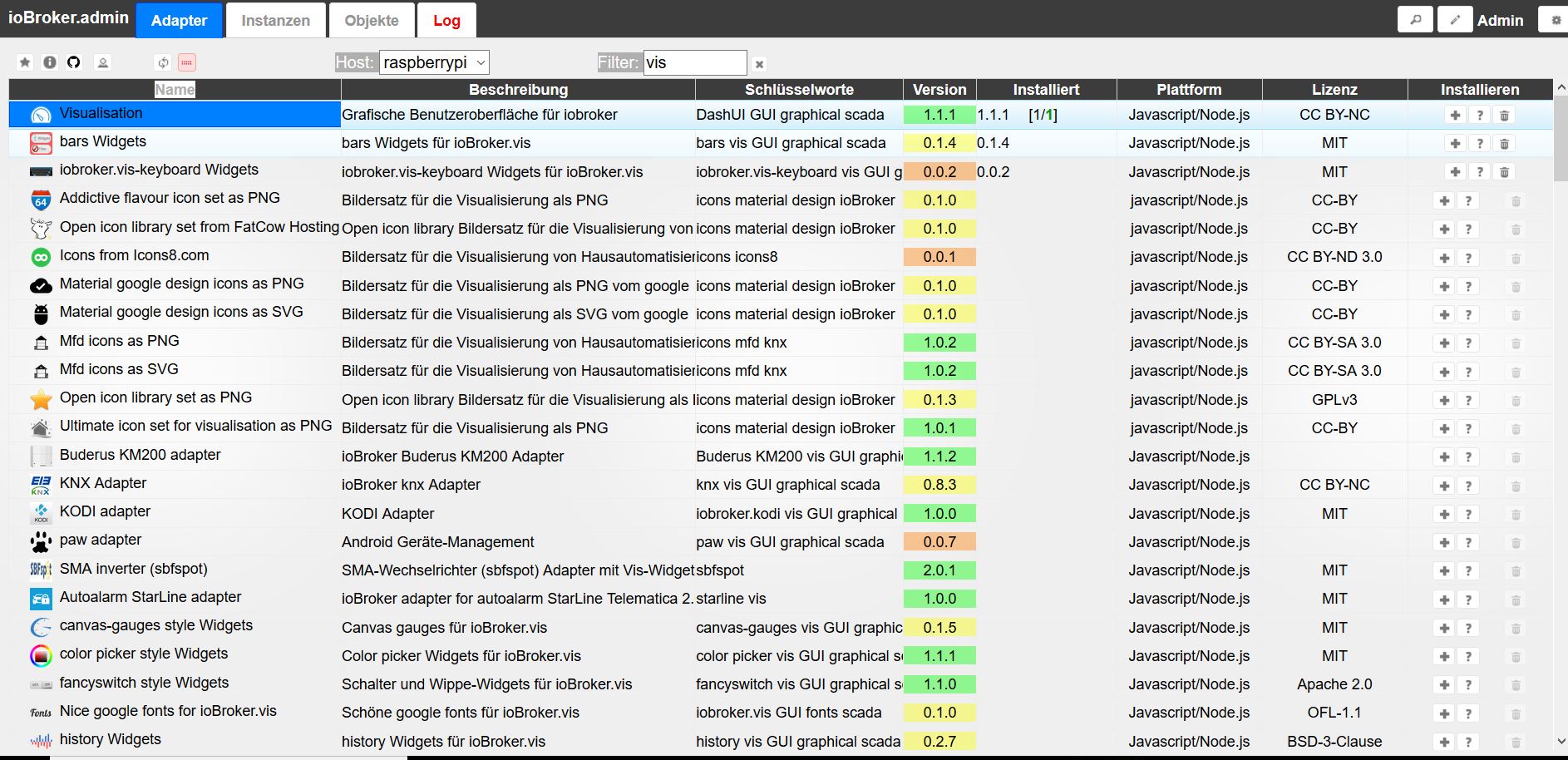Delete the bars Widgets adapter
This screenshot has width=1568, height=760.
(x=1504, y=144)
